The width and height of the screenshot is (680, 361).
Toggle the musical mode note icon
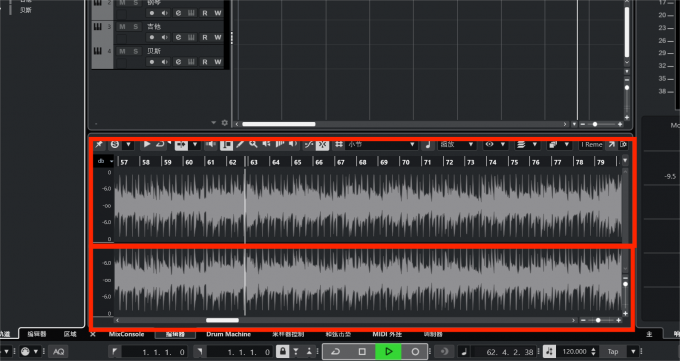click(428, 144)
